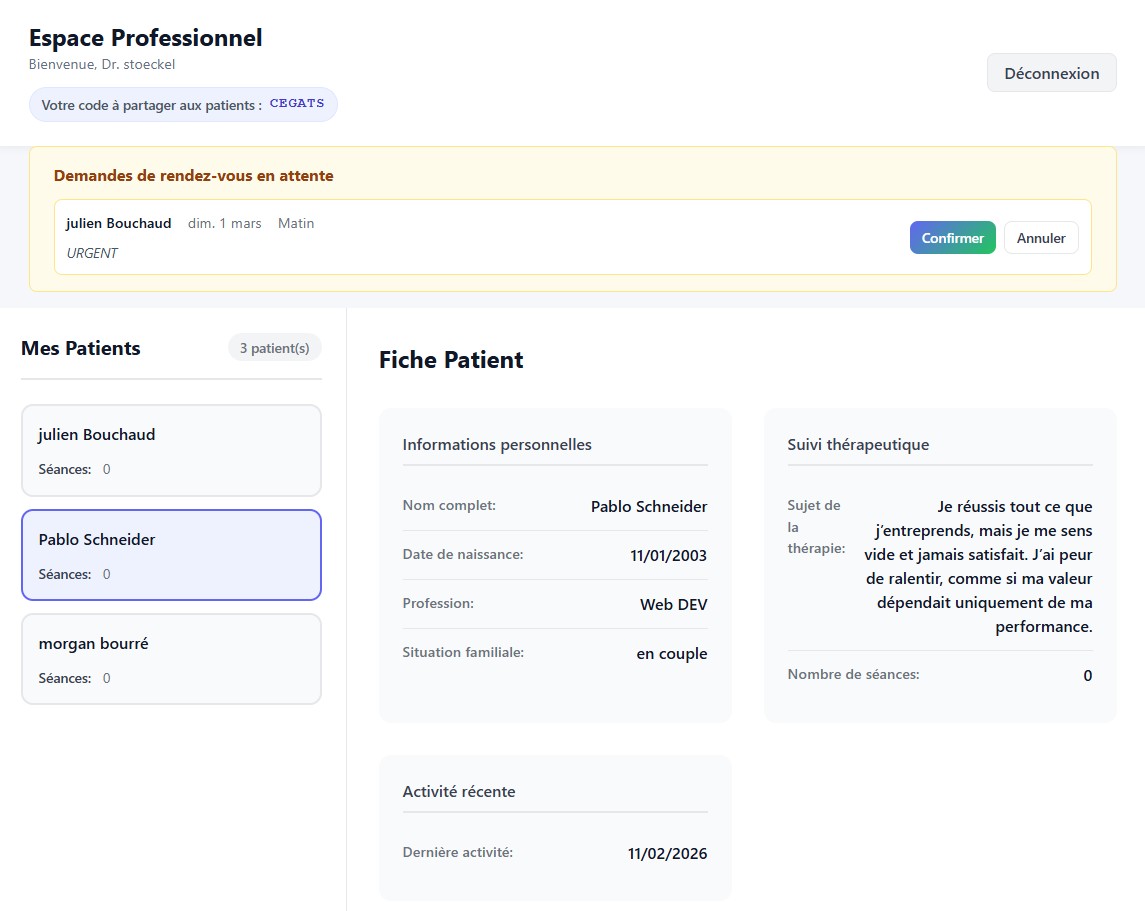The image size is (1145, 911).
Task: Click the dim. 1 mars appointment date
Action: pos(224,223)
